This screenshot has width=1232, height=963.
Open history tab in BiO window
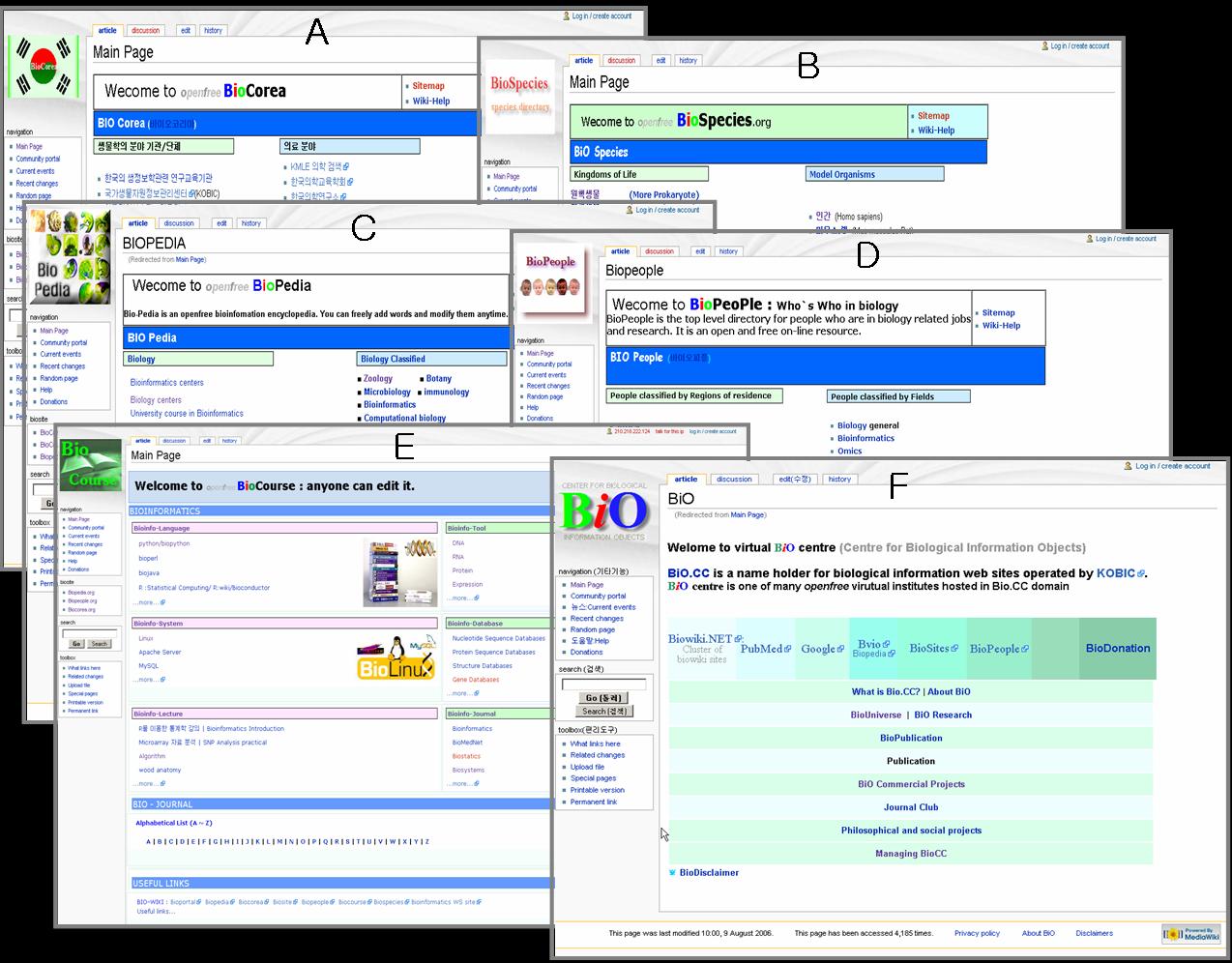pos(839,479)
